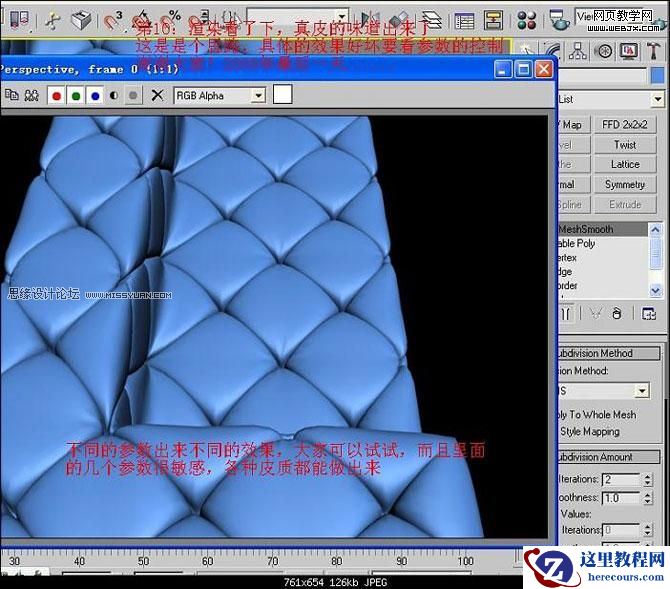Image resolution: width=670 pixels, height=589 pixels.
Task: Collapse the Subdivision Amount rollout
Action: pyautogui.click(x=609, y=457)
